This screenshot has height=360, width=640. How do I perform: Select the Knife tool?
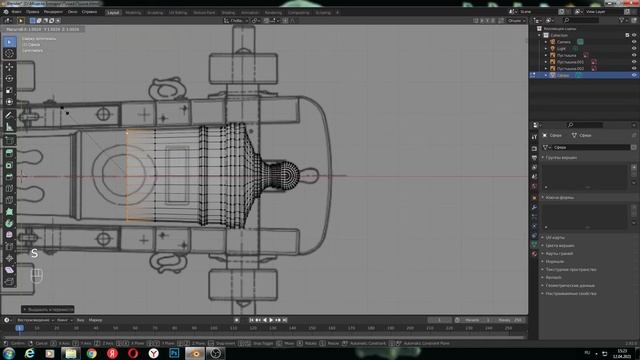point(9,200)
